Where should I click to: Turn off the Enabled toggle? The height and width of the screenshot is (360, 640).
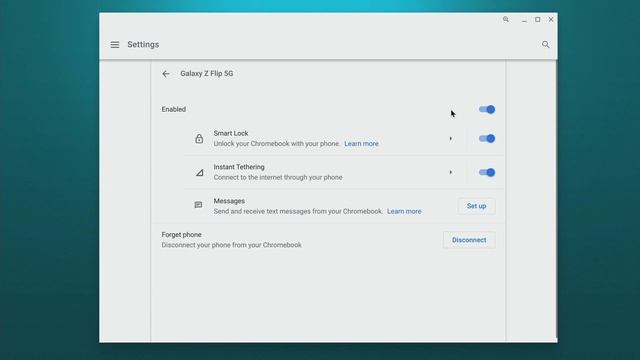click(487, 109)
